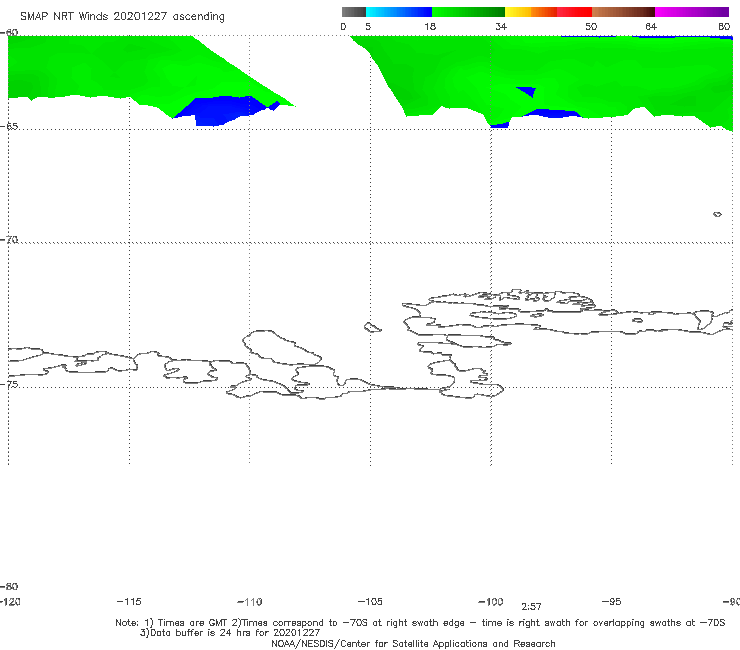Screen dimensions: 740x650
Task: Click the longitude label '-105'
Action: pos(370,601)
